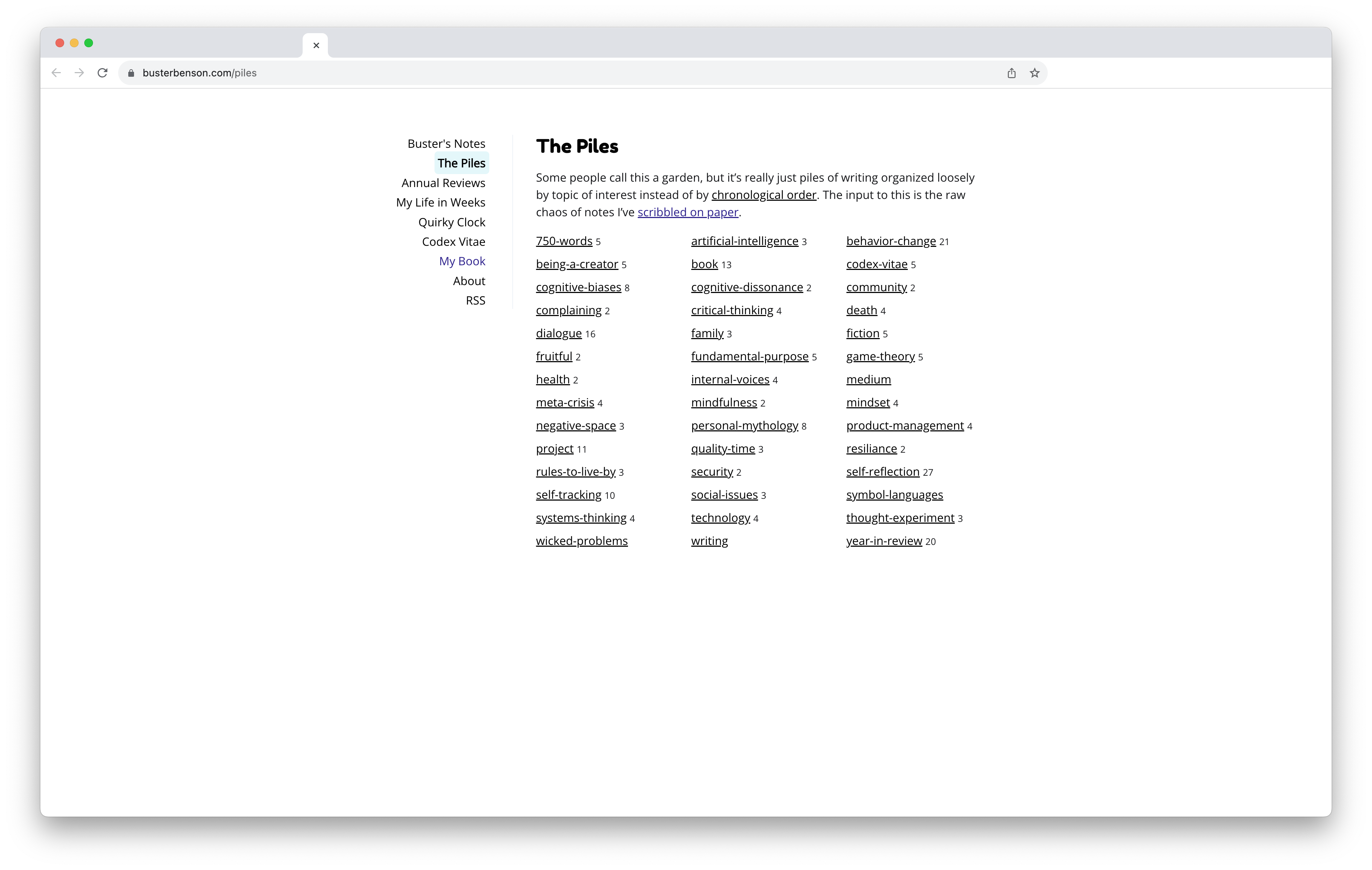Screen dimensions: 1372x870
Task: Click the address bar URL field
Action: 513,73
